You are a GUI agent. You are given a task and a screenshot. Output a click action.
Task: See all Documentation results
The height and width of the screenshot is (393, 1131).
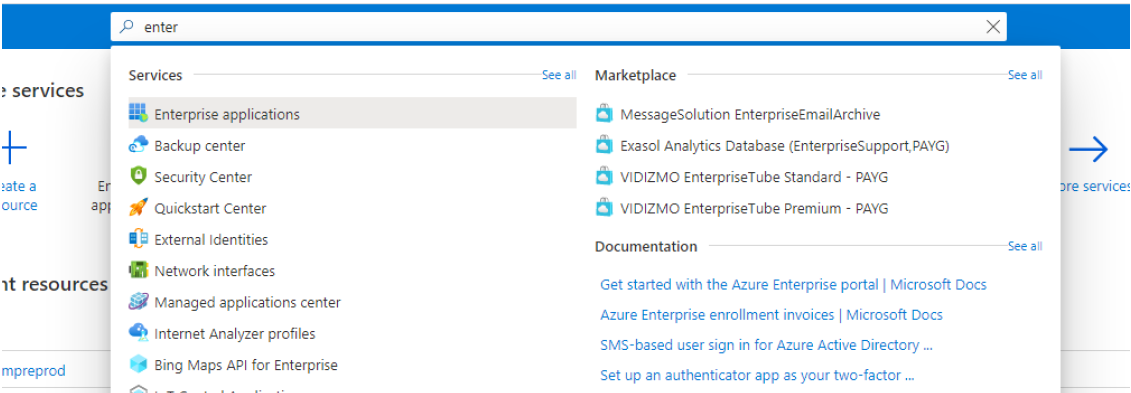tap(1025, 247)
